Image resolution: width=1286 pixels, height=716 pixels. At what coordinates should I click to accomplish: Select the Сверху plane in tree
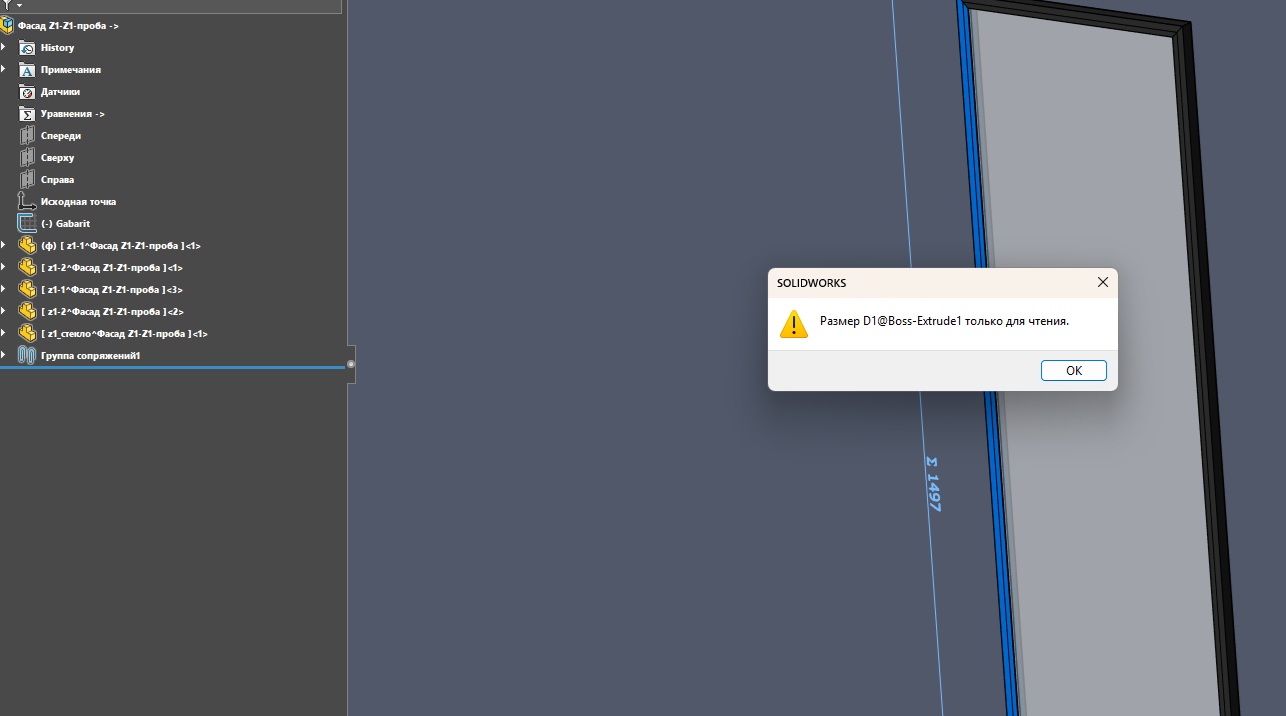pos(57,158)
